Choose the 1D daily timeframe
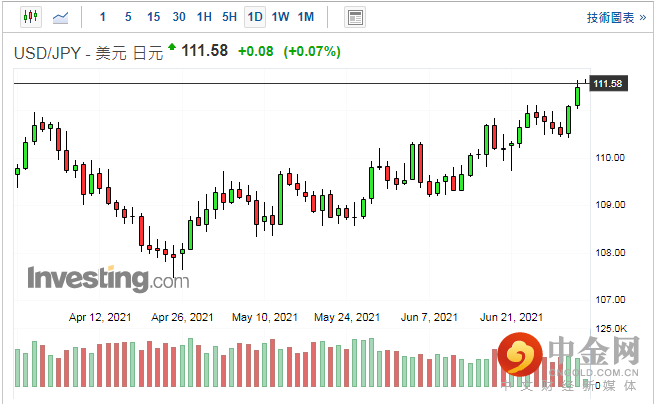654x404 pixels. pyautogui.click(x=255, y=17)
